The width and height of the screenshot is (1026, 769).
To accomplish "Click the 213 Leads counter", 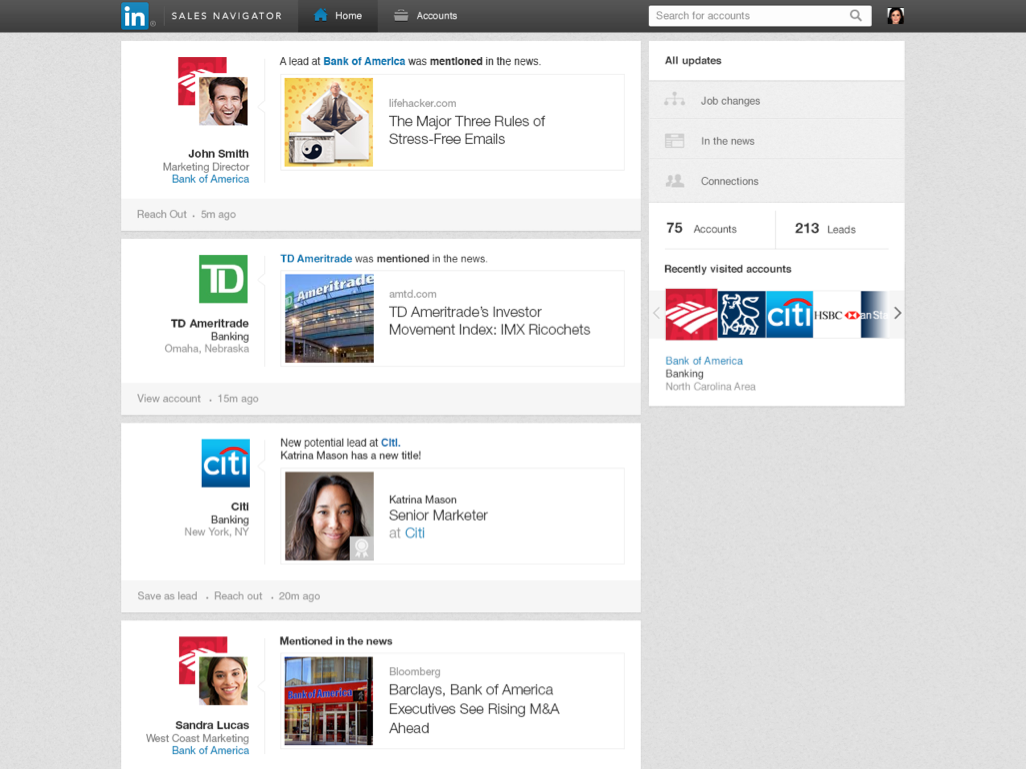I will pos(825,228).
